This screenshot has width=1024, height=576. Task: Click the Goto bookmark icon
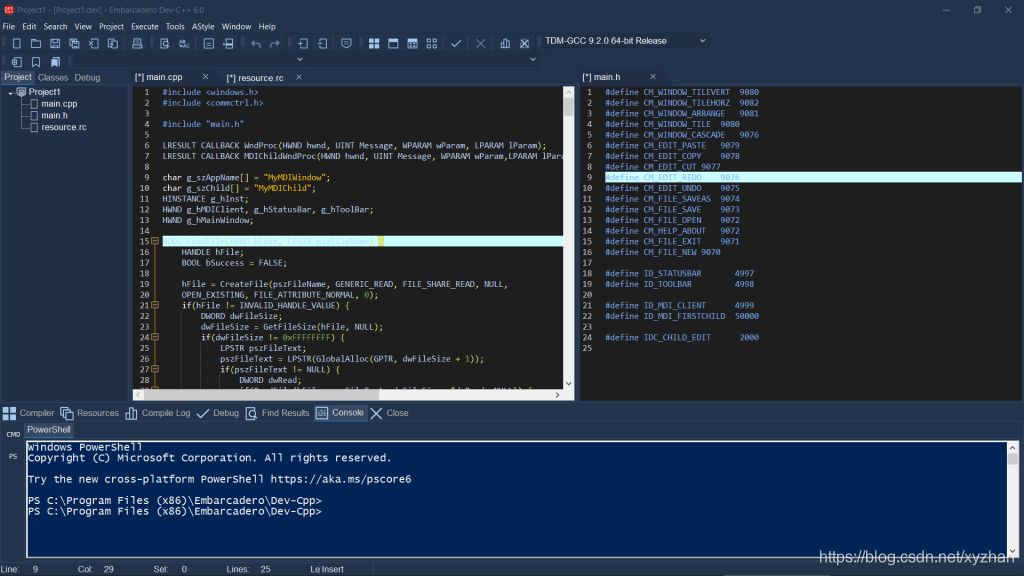point(56,62)
